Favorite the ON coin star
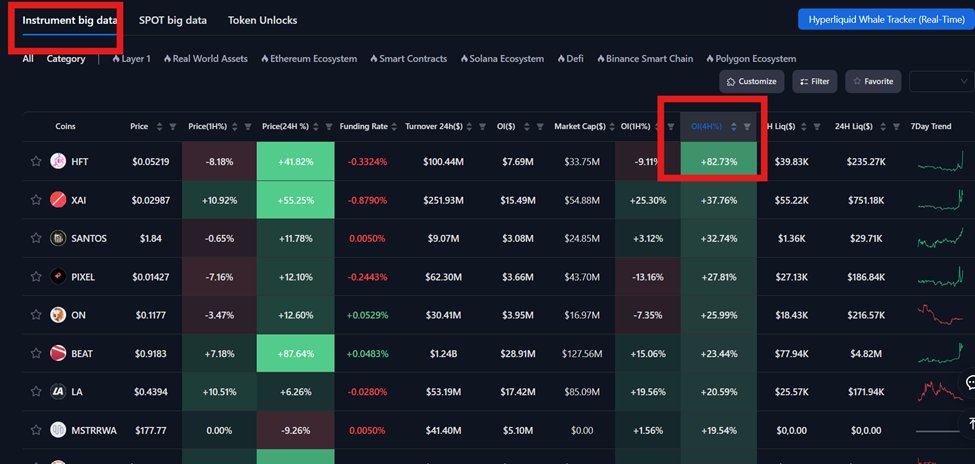 pos(36,315)
